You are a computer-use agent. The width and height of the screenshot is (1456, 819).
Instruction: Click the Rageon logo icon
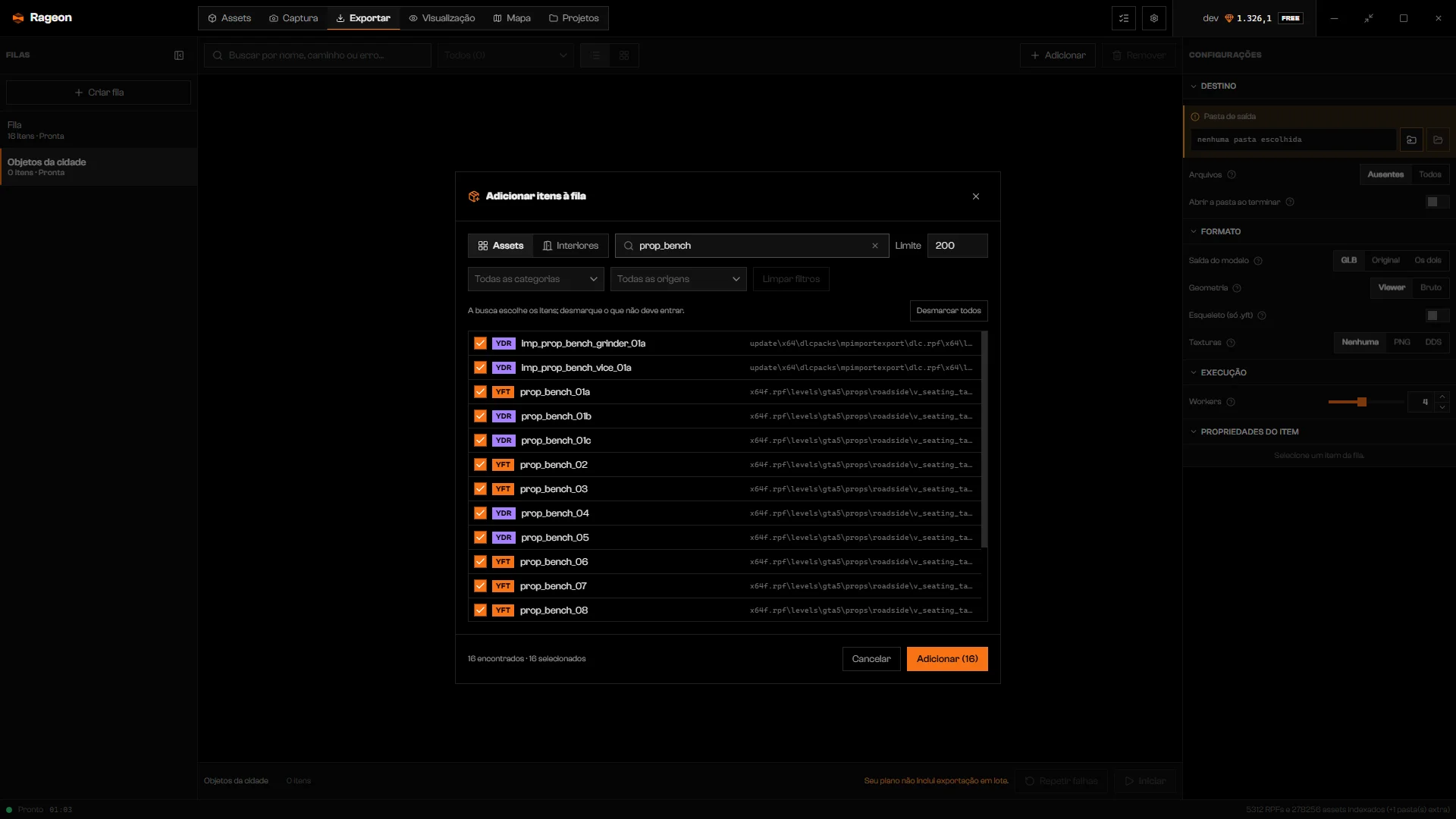pyautogui.click(x=18, y=17)
